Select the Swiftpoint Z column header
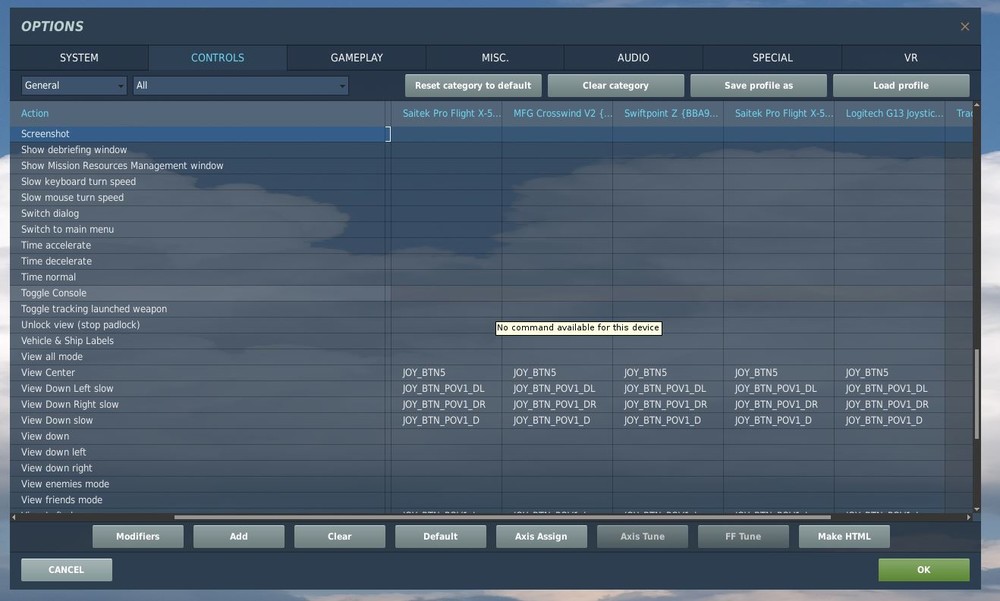This screenshot has height=601, width=1000. click(668, 113)
